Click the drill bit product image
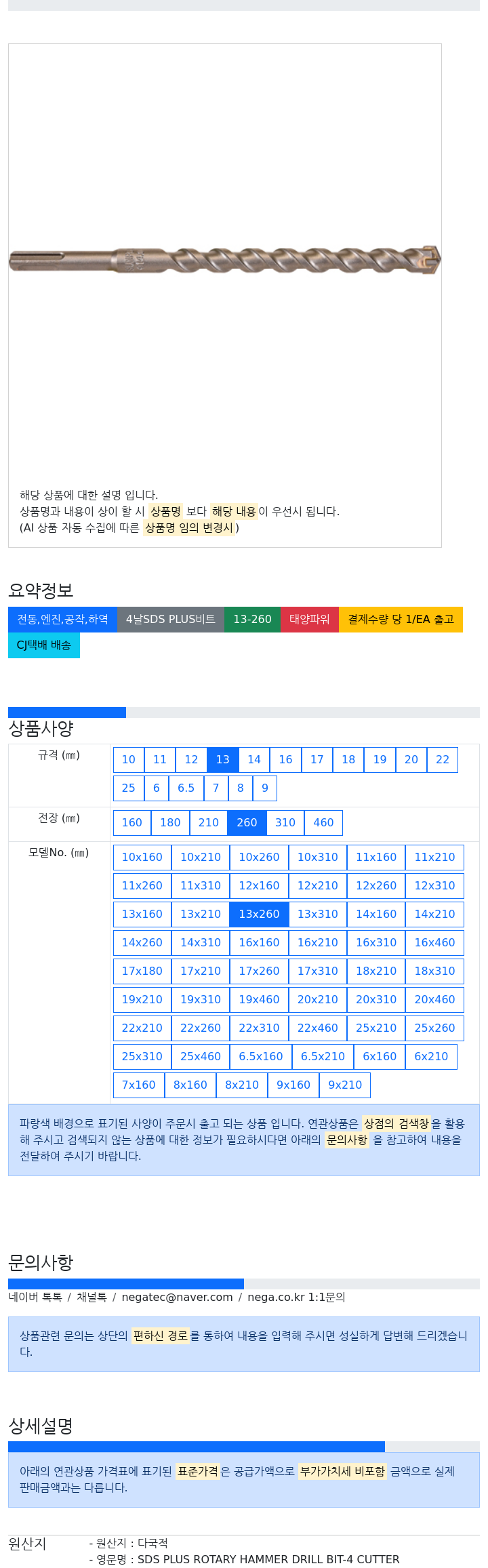Screen dimensions: 488x1568 pos(225,260)
